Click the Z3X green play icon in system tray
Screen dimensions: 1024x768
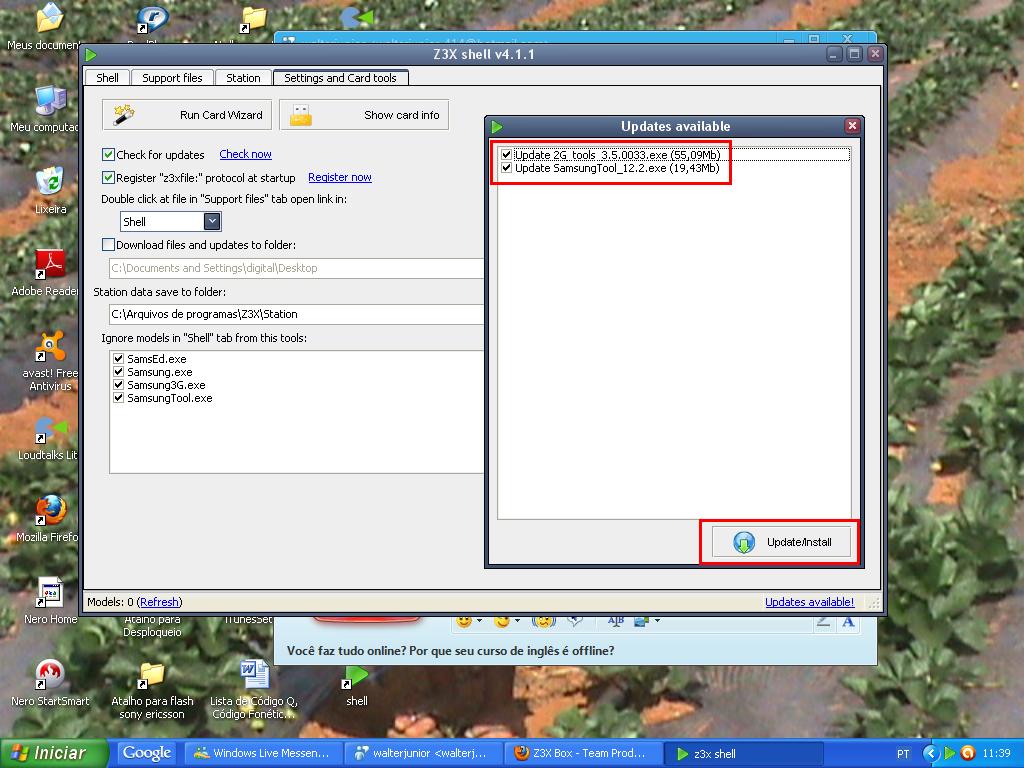pos(950,754)
